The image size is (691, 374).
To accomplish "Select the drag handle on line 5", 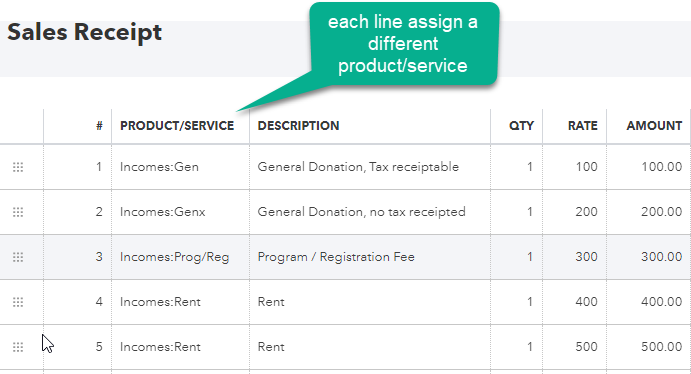I will [x=18, y=347].
